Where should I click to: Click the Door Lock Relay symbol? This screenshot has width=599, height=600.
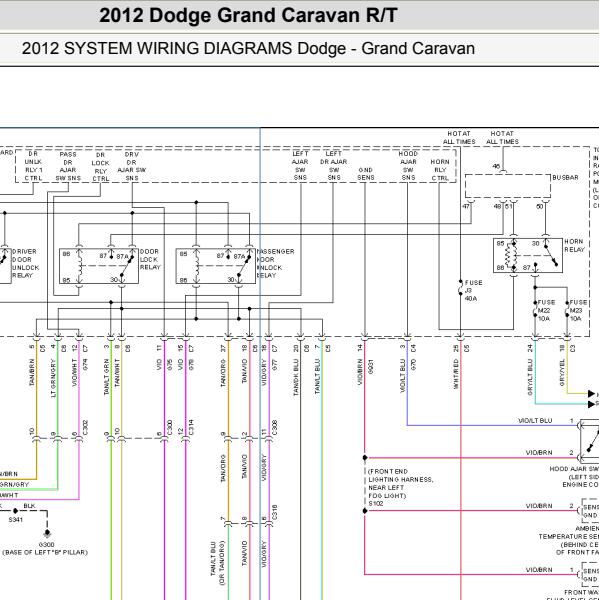tap(99, 266)
